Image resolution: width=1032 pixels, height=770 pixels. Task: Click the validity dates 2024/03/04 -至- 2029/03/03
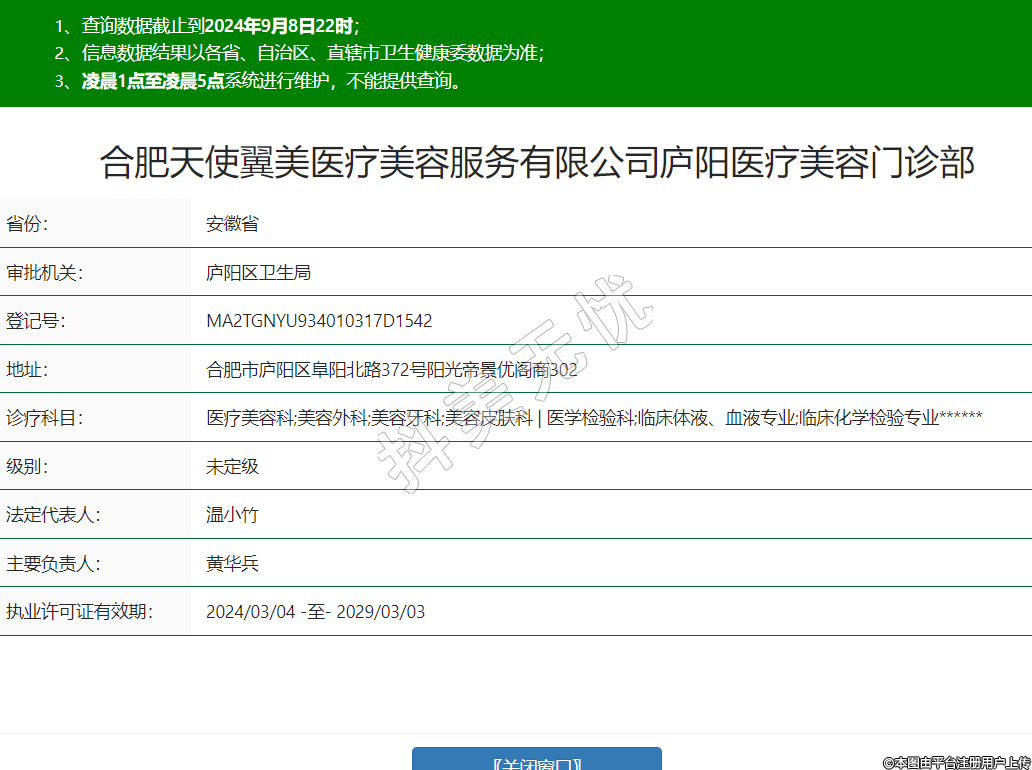(x=315, y=612)
